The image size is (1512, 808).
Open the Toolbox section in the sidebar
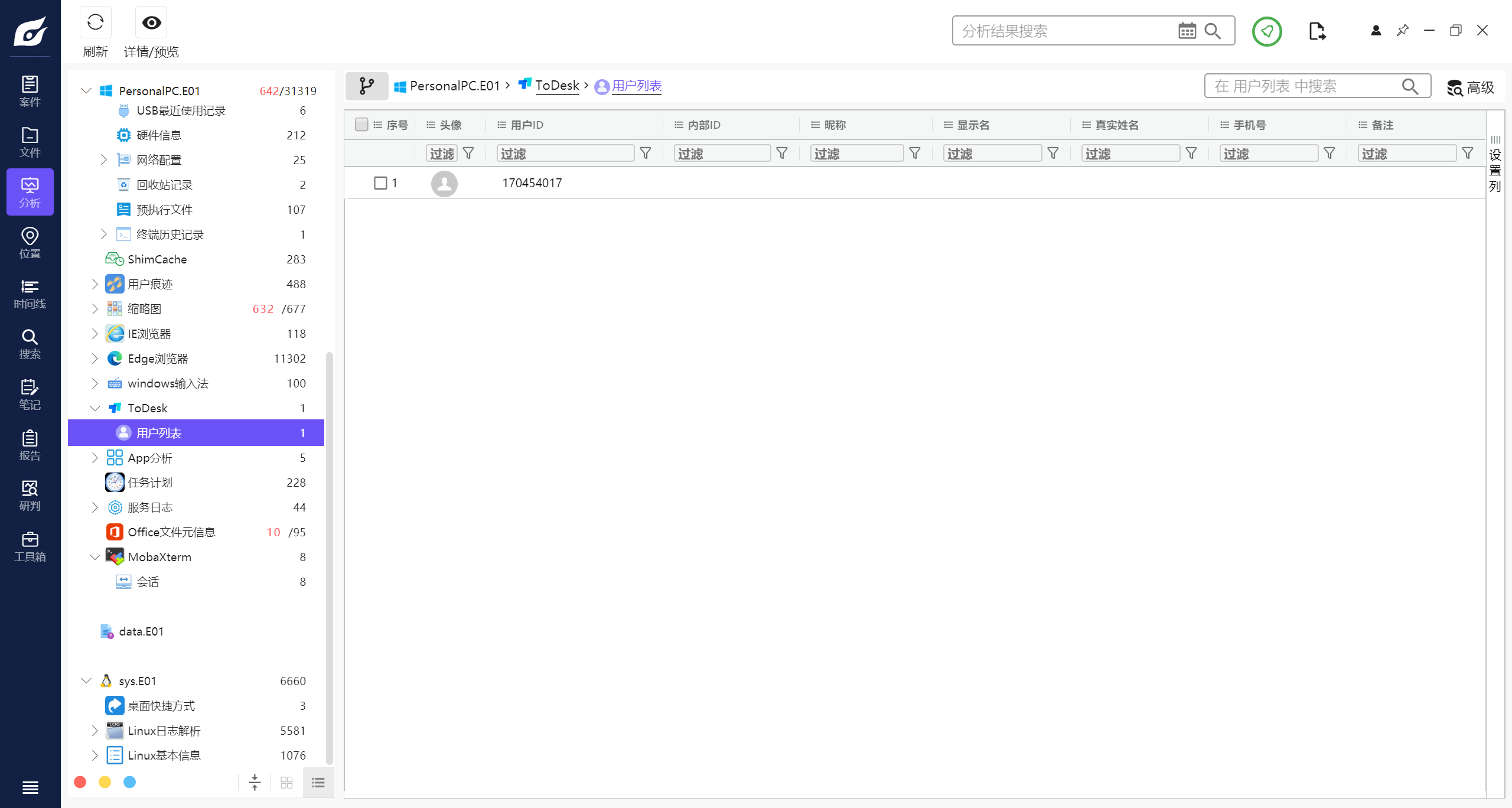point(30,547)
